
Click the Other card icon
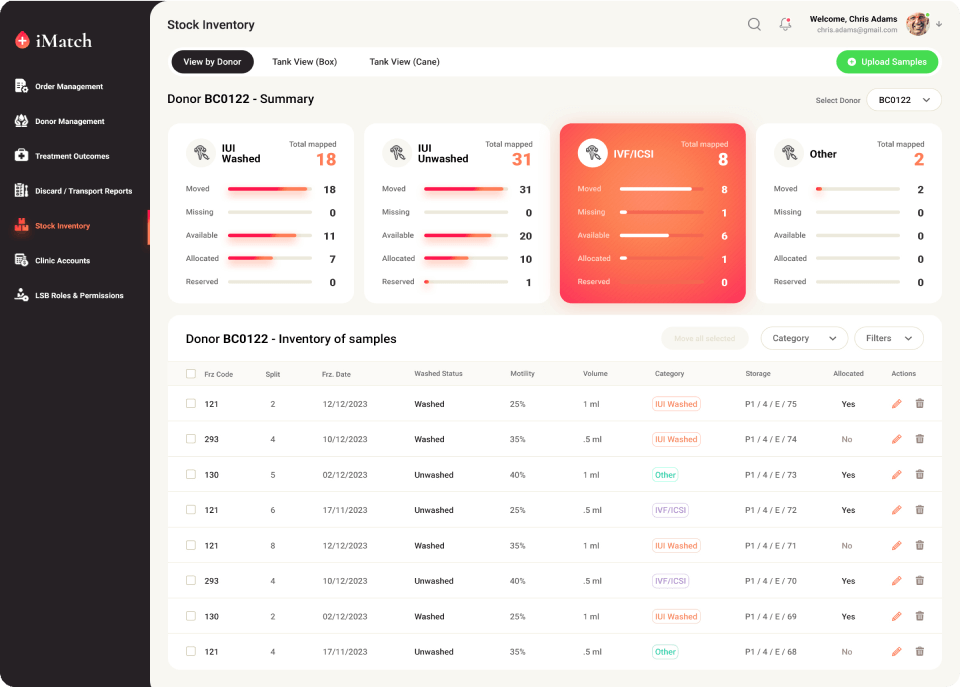[x=789, y=152]
